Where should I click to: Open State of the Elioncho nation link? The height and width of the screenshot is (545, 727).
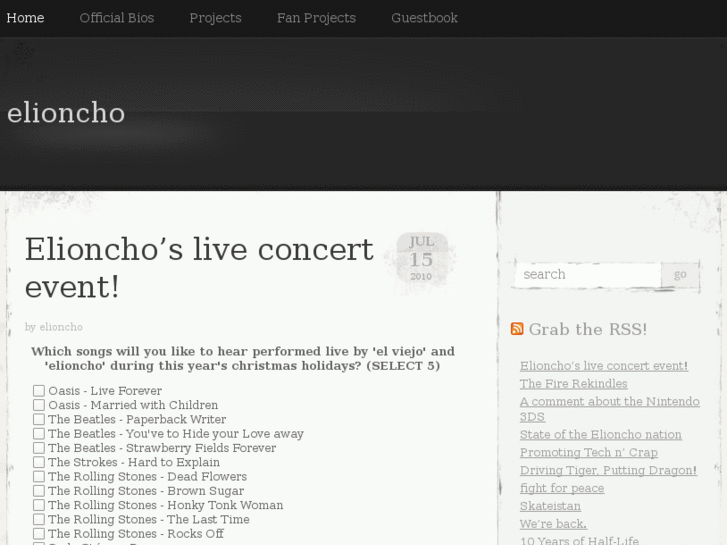point(600,435)
